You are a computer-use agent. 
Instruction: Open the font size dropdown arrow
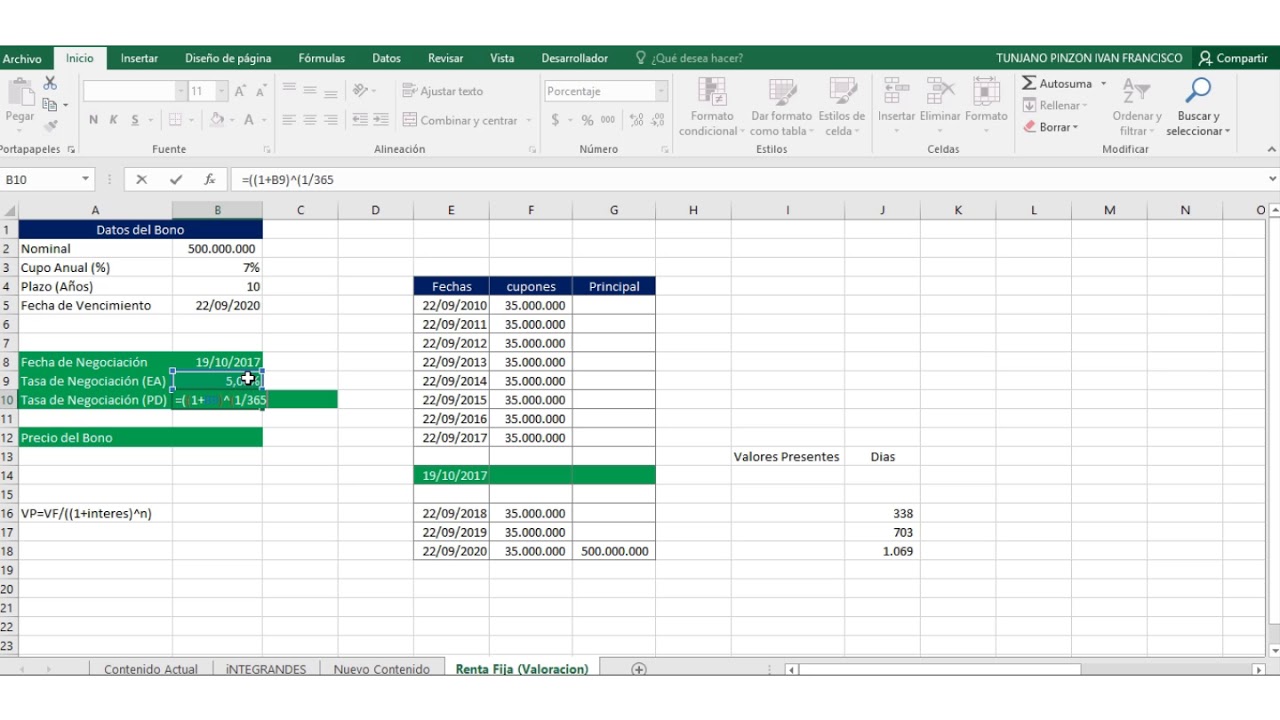222,91
